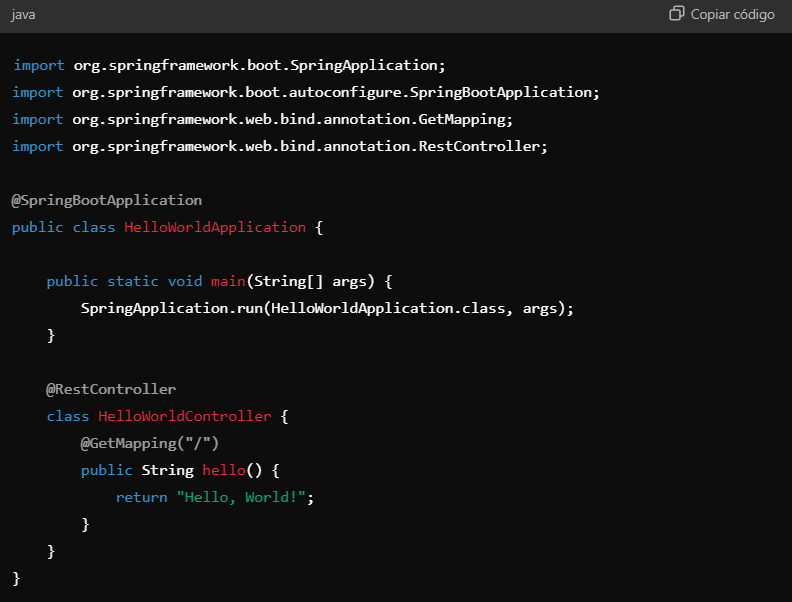The image size is (792, 602).
Task: Click the "Copiar código" button label
Action: [x=732, y=15]
